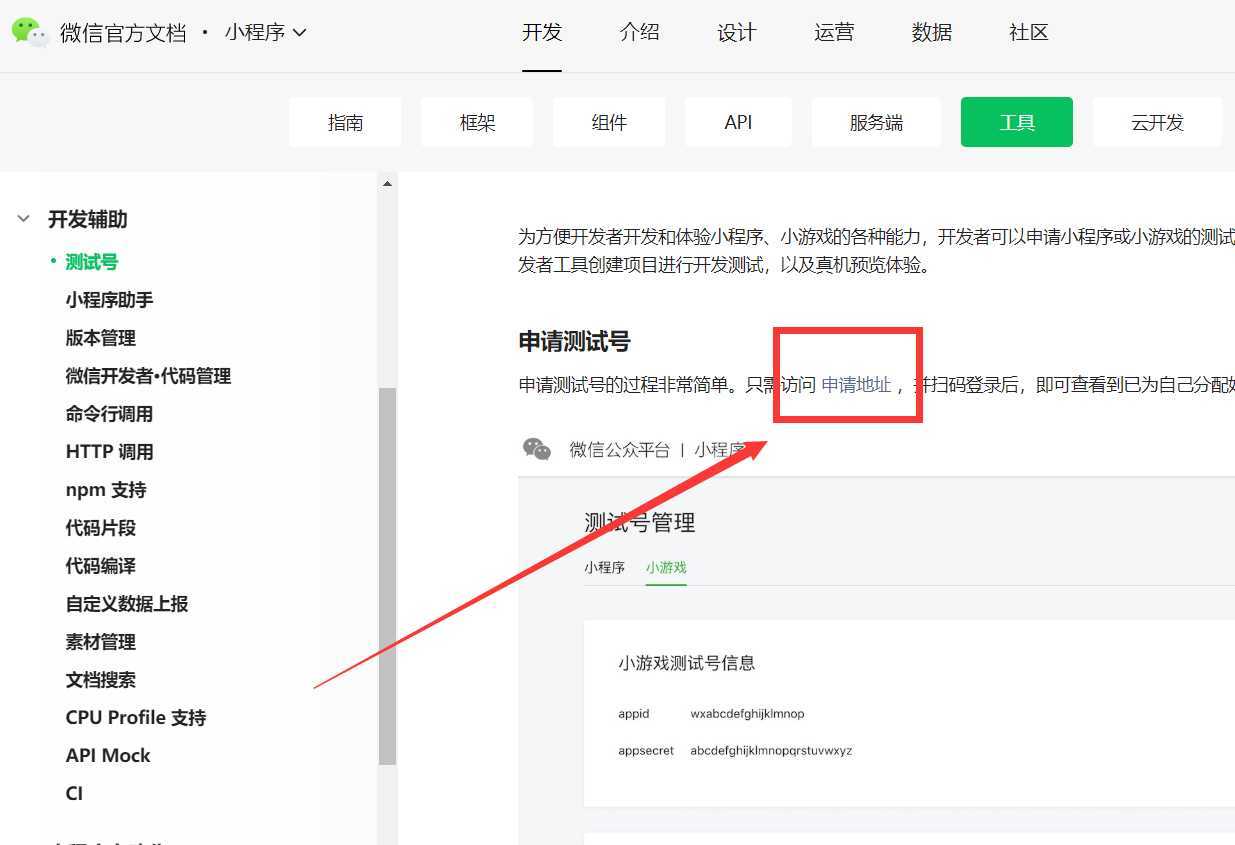This screenshot has height=845, width=1235.
Task: Open 版本管理 in the sidebar
Action: [x=101, y=338]
